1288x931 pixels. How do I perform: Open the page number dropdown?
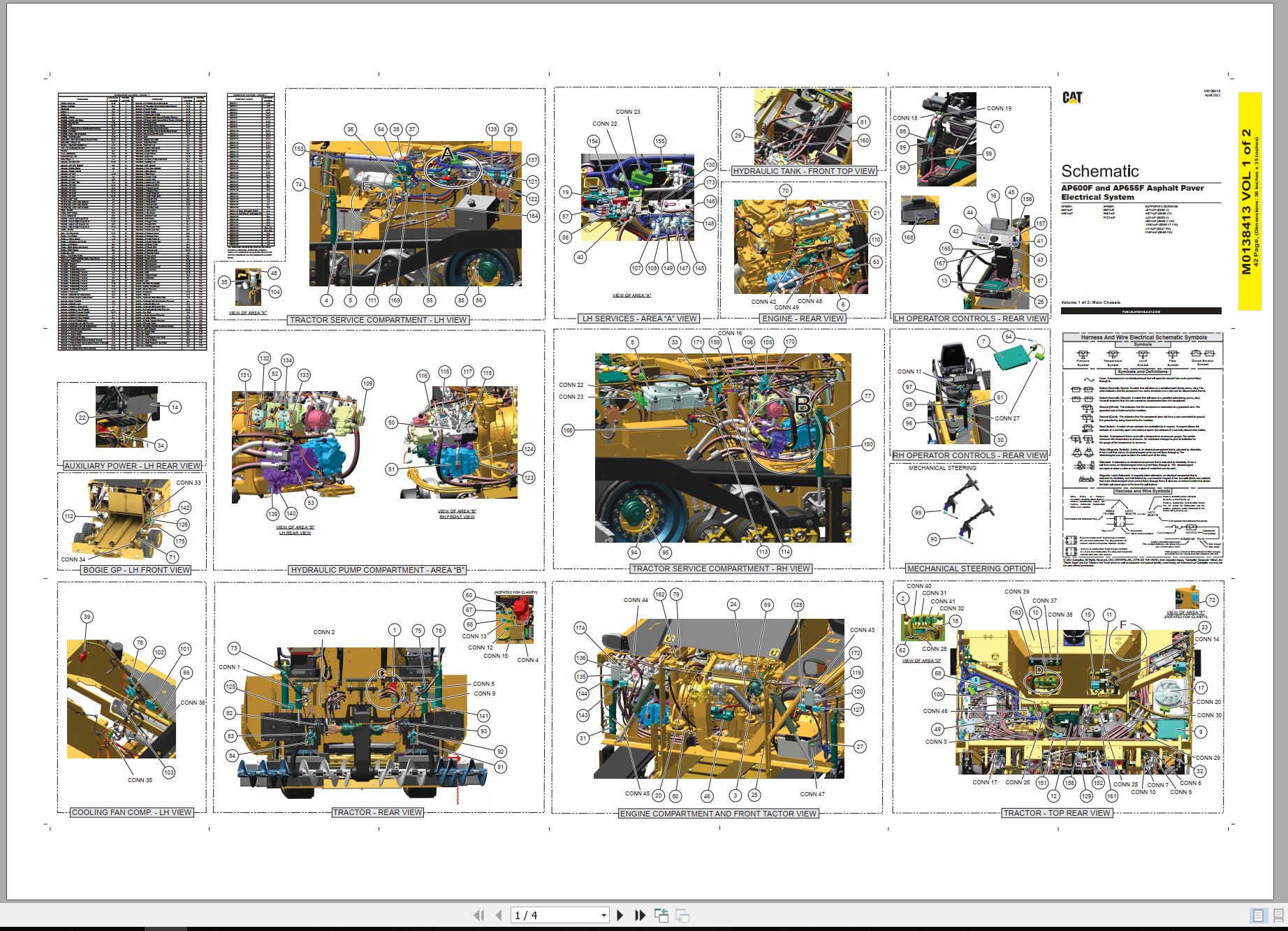(x=604, y=916)
